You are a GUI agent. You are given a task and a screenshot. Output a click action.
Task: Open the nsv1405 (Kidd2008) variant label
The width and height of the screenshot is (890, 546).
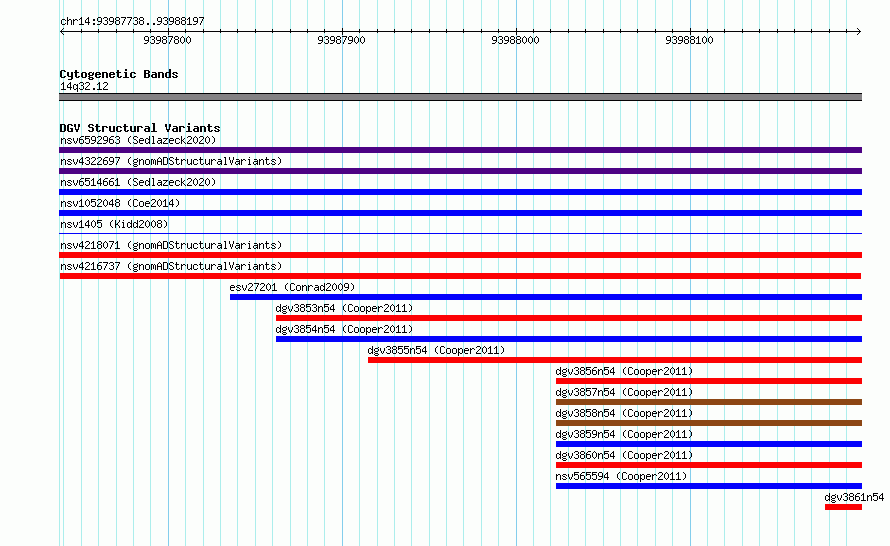click(x=114, y=224)
